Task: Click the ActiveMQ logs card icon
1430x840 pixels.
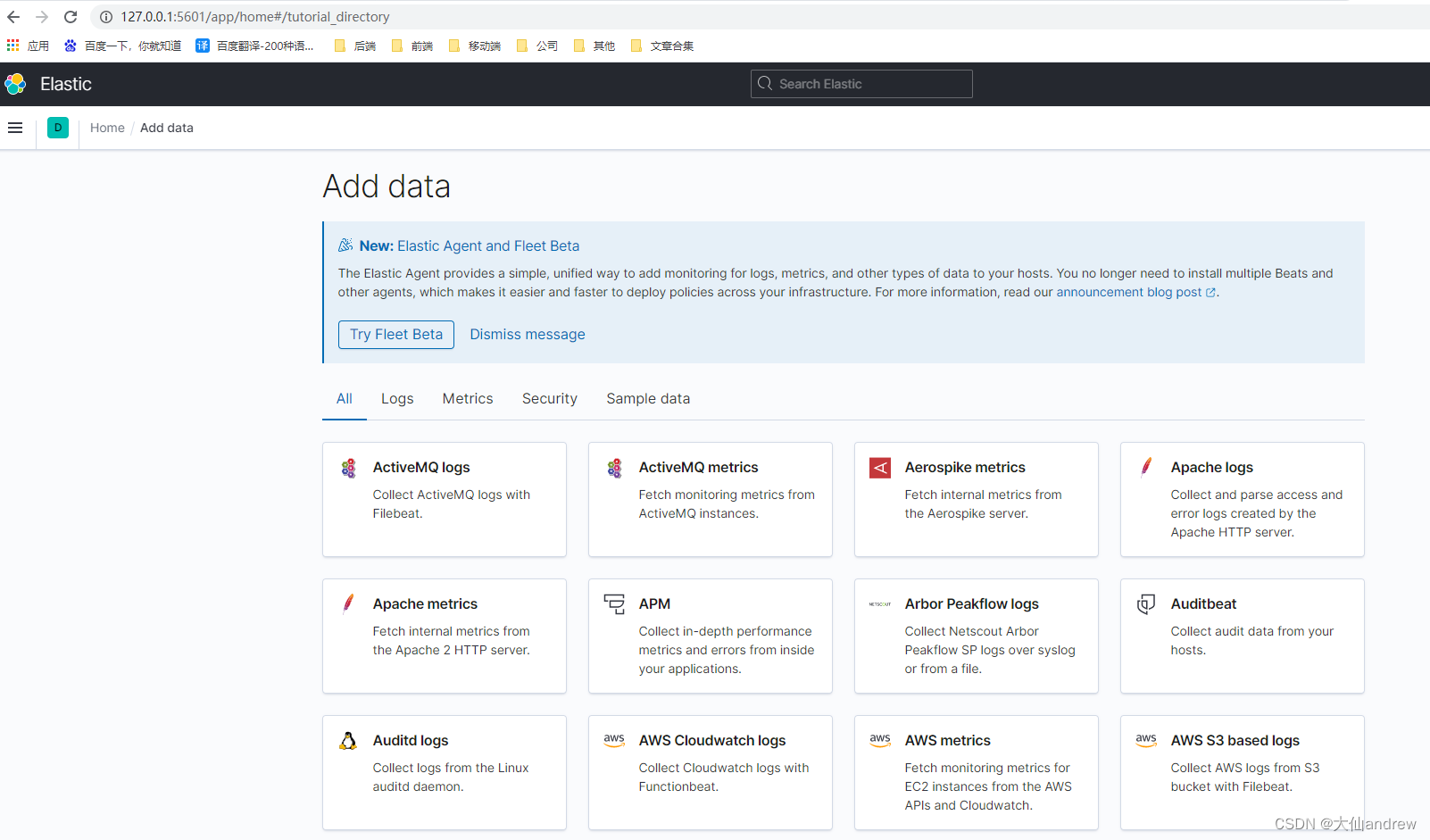Action: click(x=348, y=468)
